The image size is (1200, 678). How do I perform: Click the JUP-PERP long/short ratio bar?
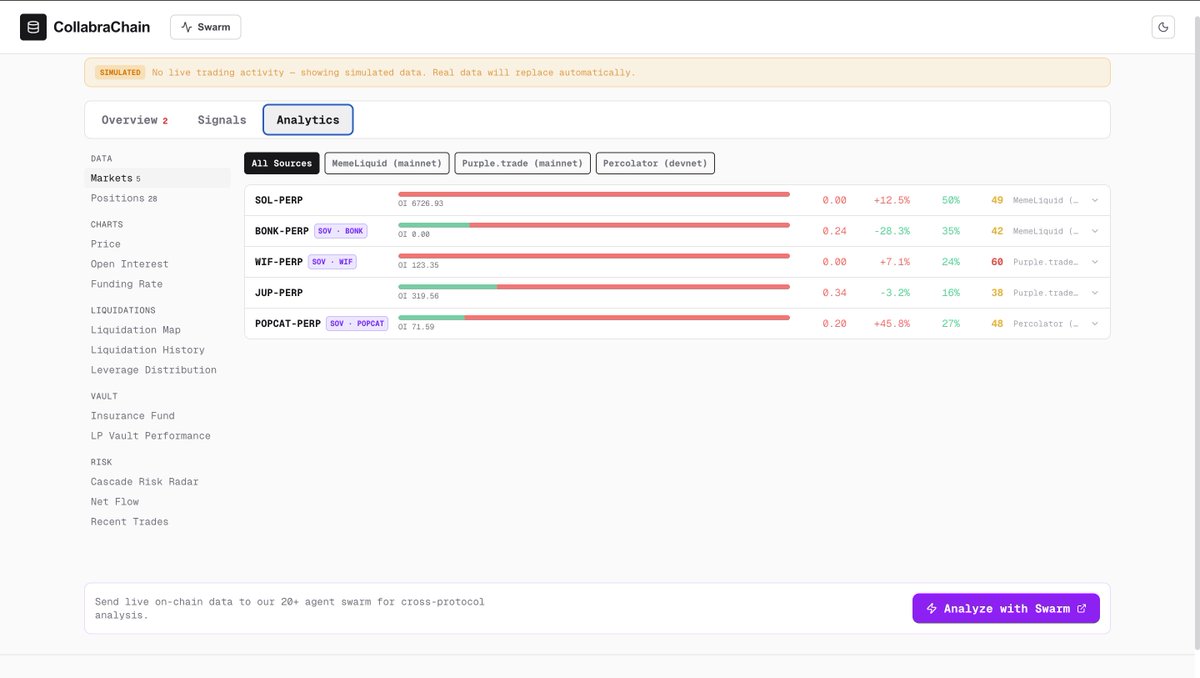(x=594, y=287)
